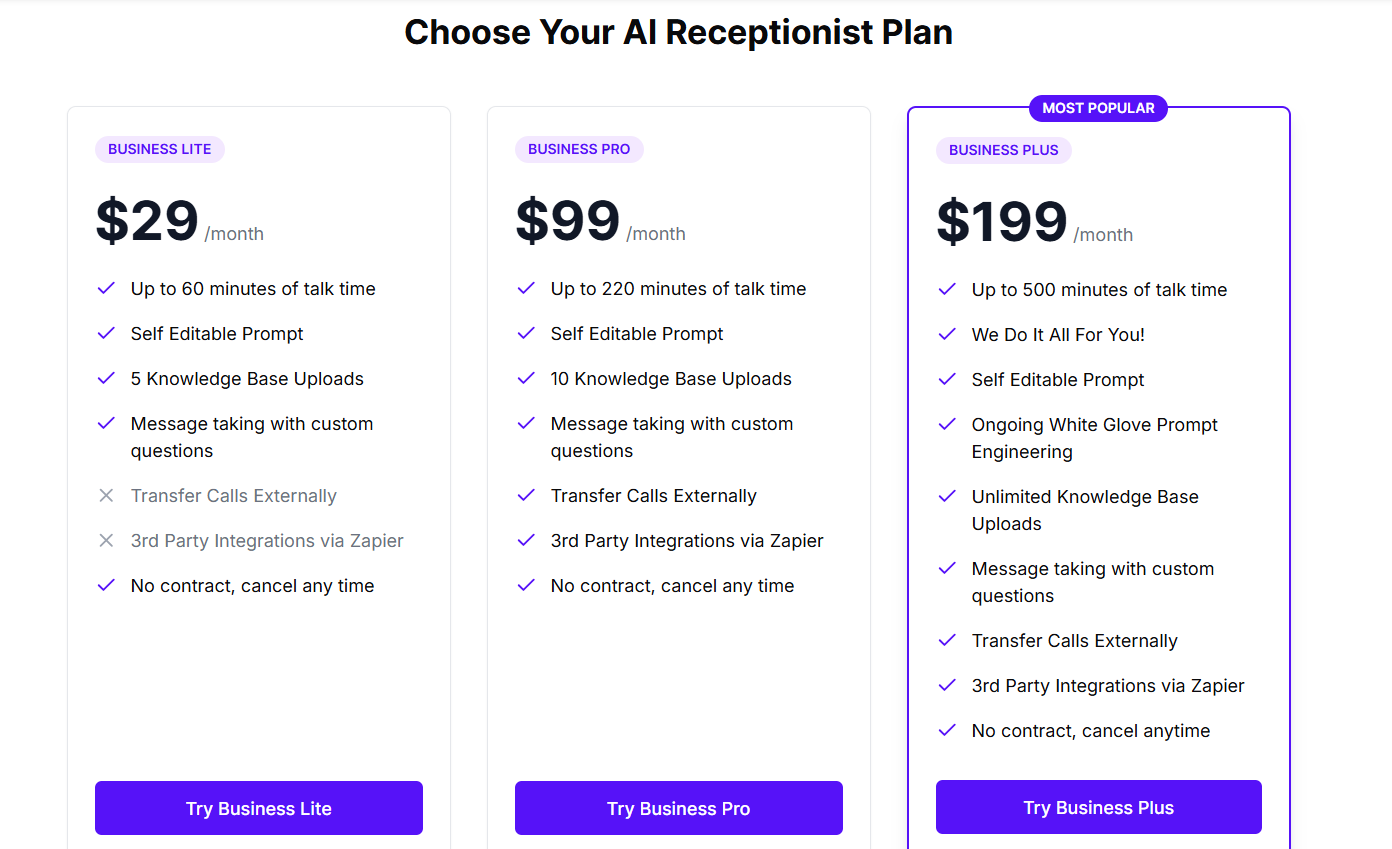Click the checkmark next to 500 minutes talk time

click(947, 289)
